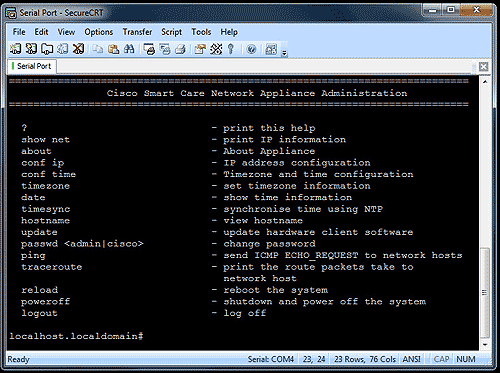This screenshot has width=500, height=373.
Task: Click cursor position '23, 24' in status bar
Action: (x=314, y=359)
